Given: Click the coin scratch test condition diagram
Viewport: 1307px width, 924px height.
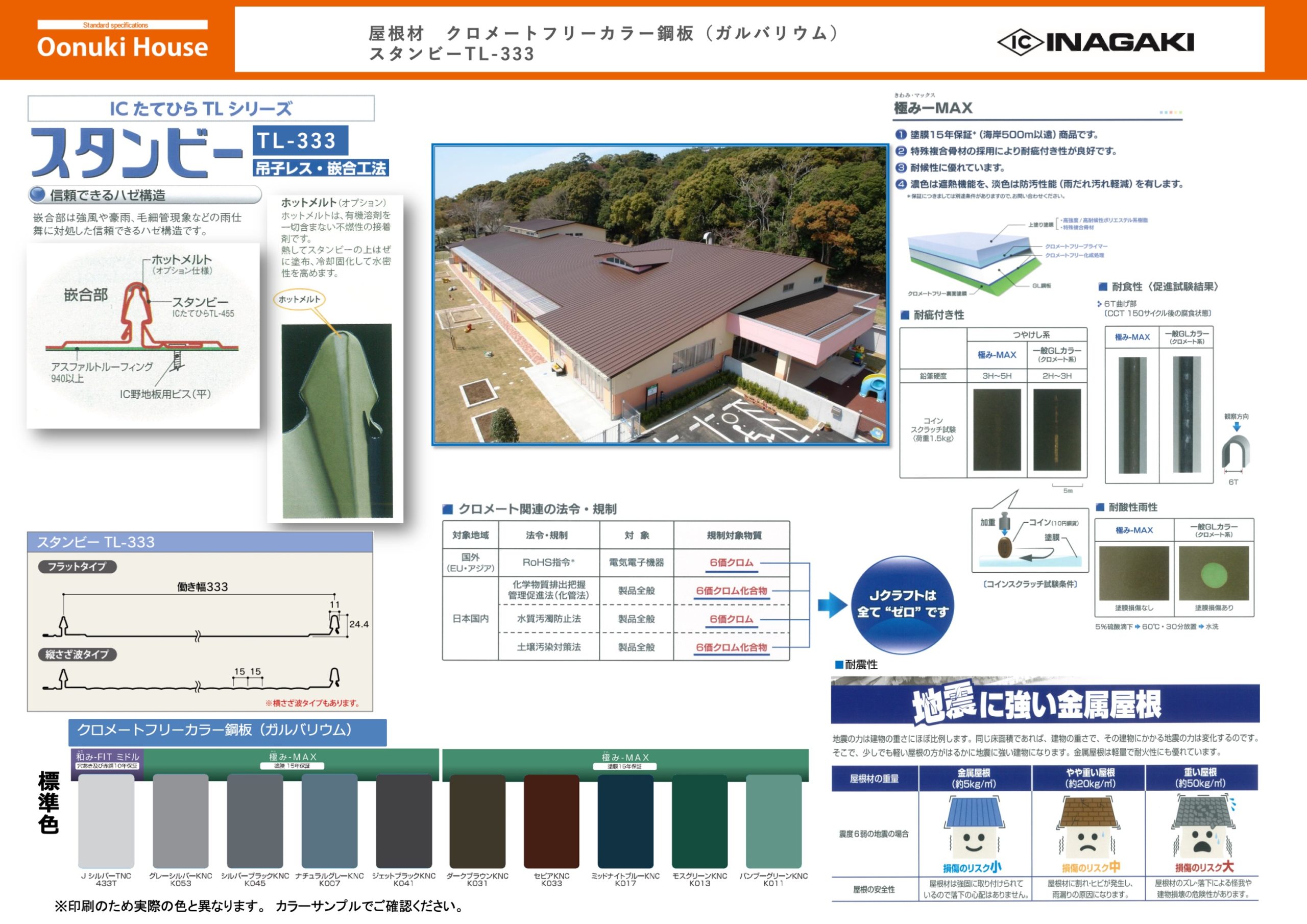Looking at the screenshot, I should (1030, 540).
